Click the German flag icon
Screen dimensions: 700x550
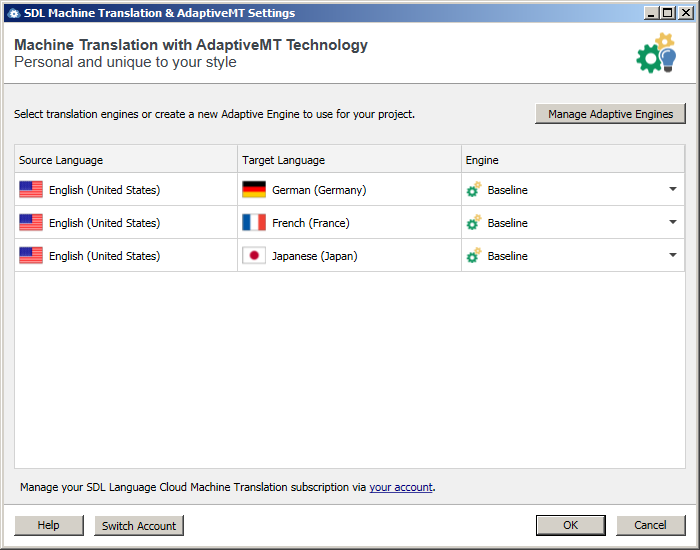[x=254, y=189]
